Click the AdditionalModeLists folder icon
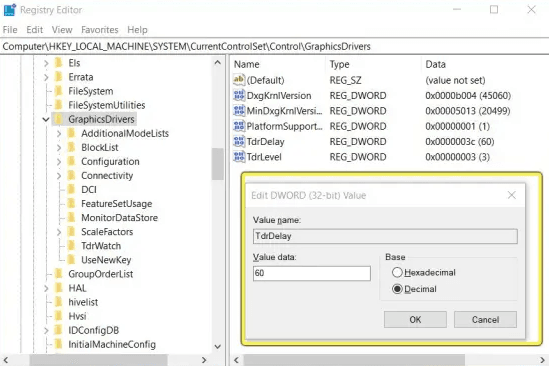This screenshot has width=549, height=366. click(x=71, y=133)
